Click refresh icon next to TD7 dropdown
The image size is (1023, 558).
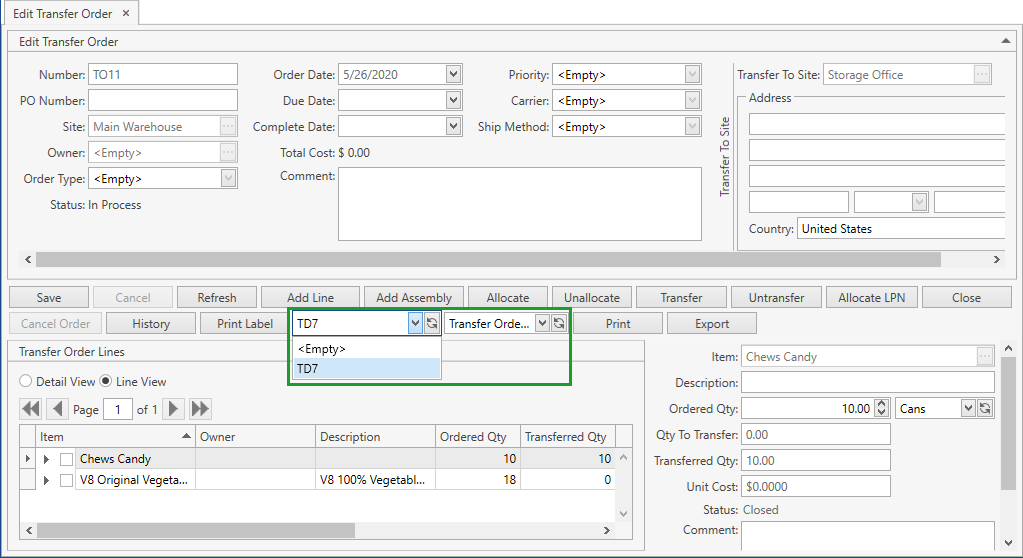click(432, 324)
